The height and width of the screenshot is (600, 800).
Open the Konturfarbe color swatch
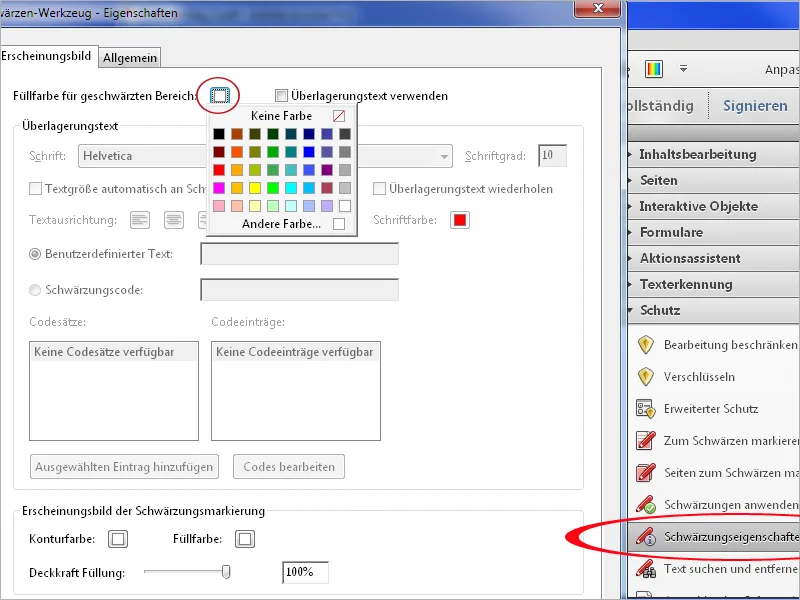[118, 539]
